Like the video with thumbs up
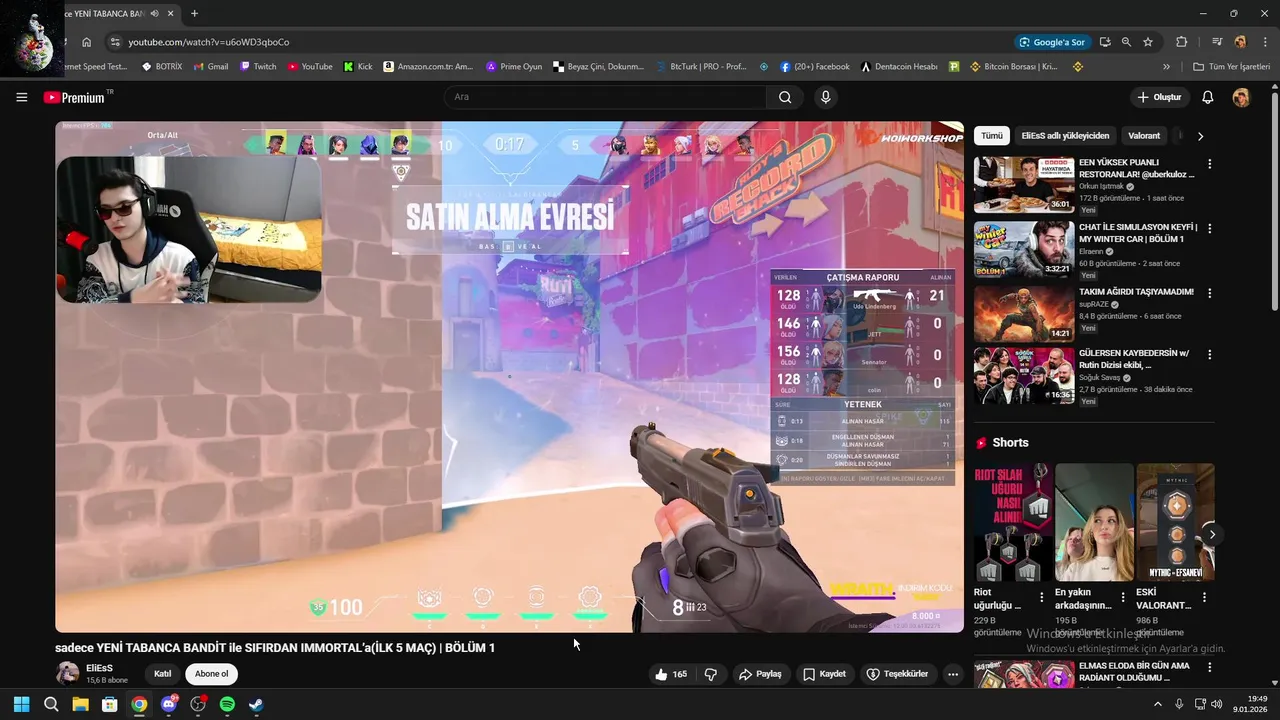 (x=670, y=674)
